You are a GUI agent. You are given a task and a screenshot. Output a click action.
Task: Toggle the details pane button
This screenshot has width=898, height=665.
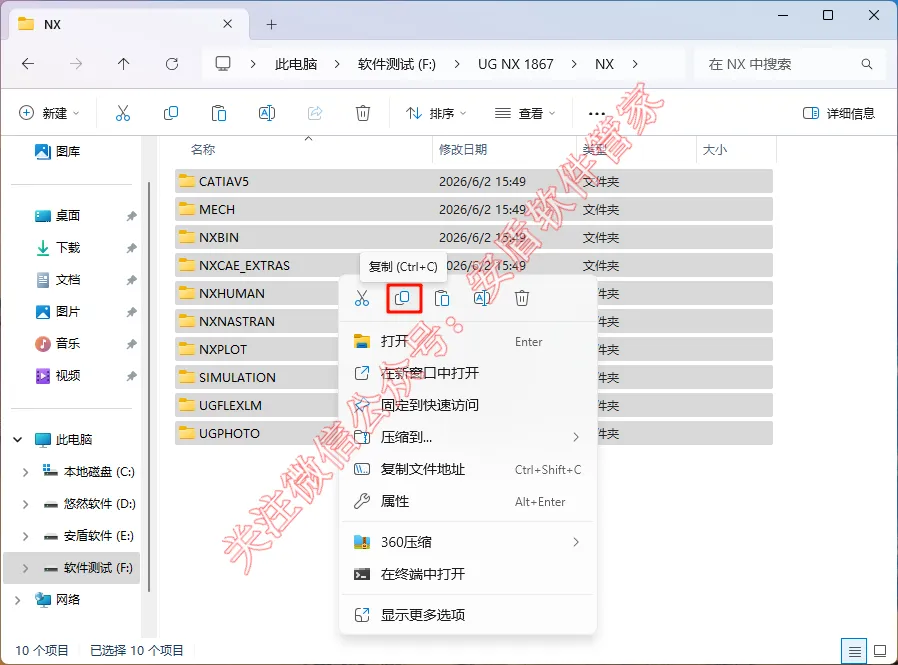[x=839, y=113]
